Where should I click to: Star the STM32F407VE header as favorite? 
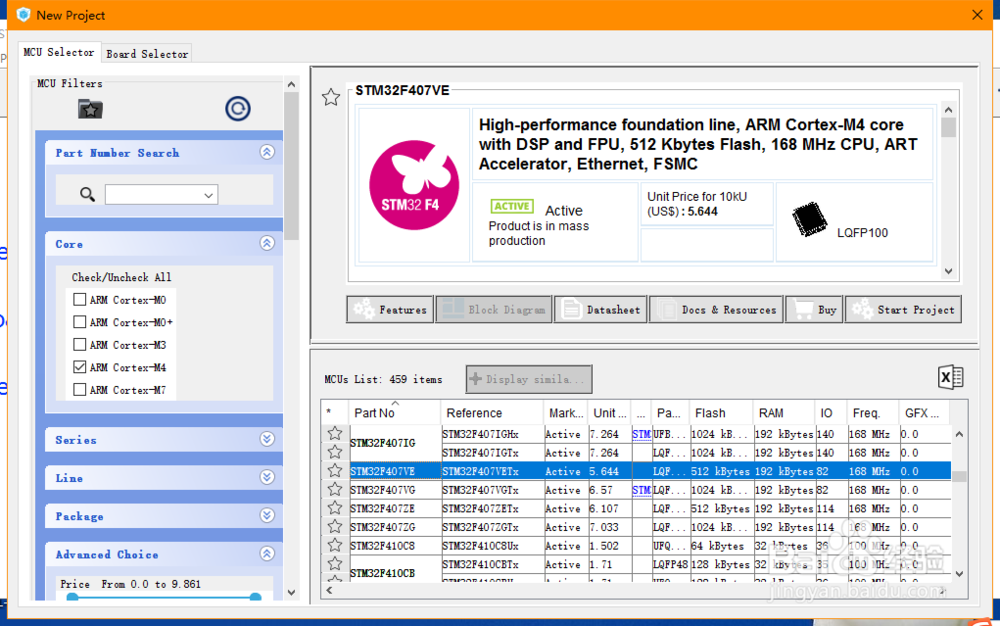point(330,98)
